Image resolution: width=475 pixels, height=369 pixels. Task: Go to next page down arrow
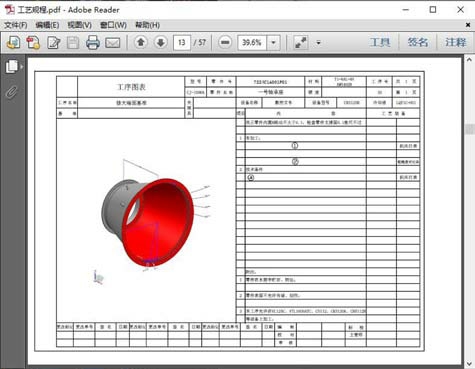click(161, 42)
